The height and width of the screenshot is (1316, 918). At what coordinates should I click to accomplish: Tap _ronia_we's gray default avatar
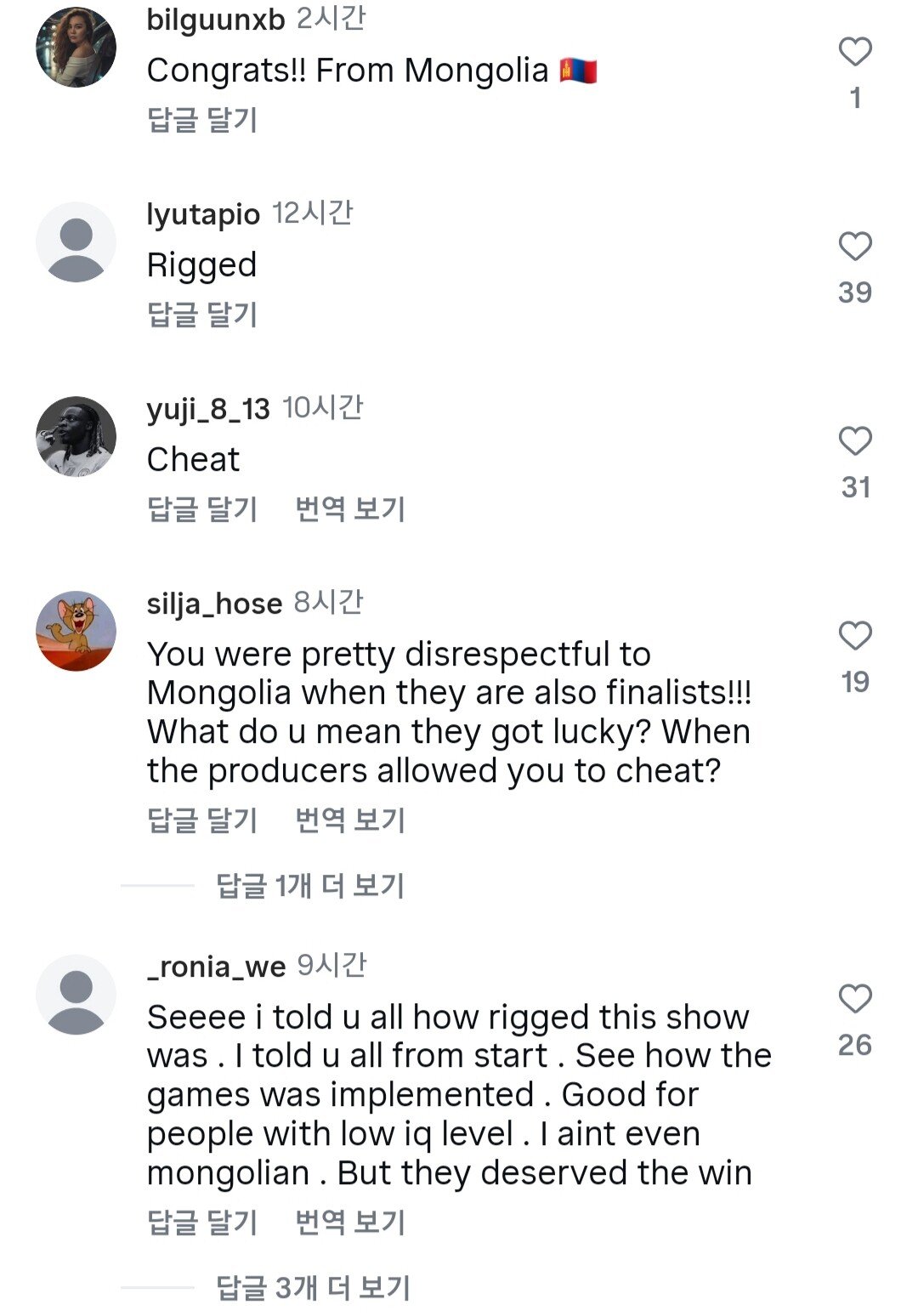click(x=76, y=995)
